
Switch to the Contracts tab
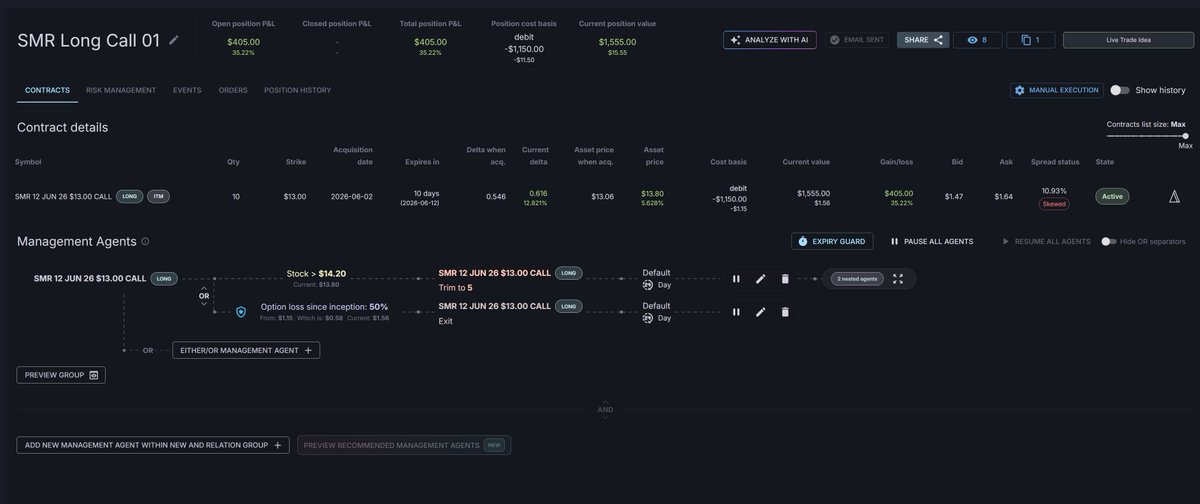[47, 90]
